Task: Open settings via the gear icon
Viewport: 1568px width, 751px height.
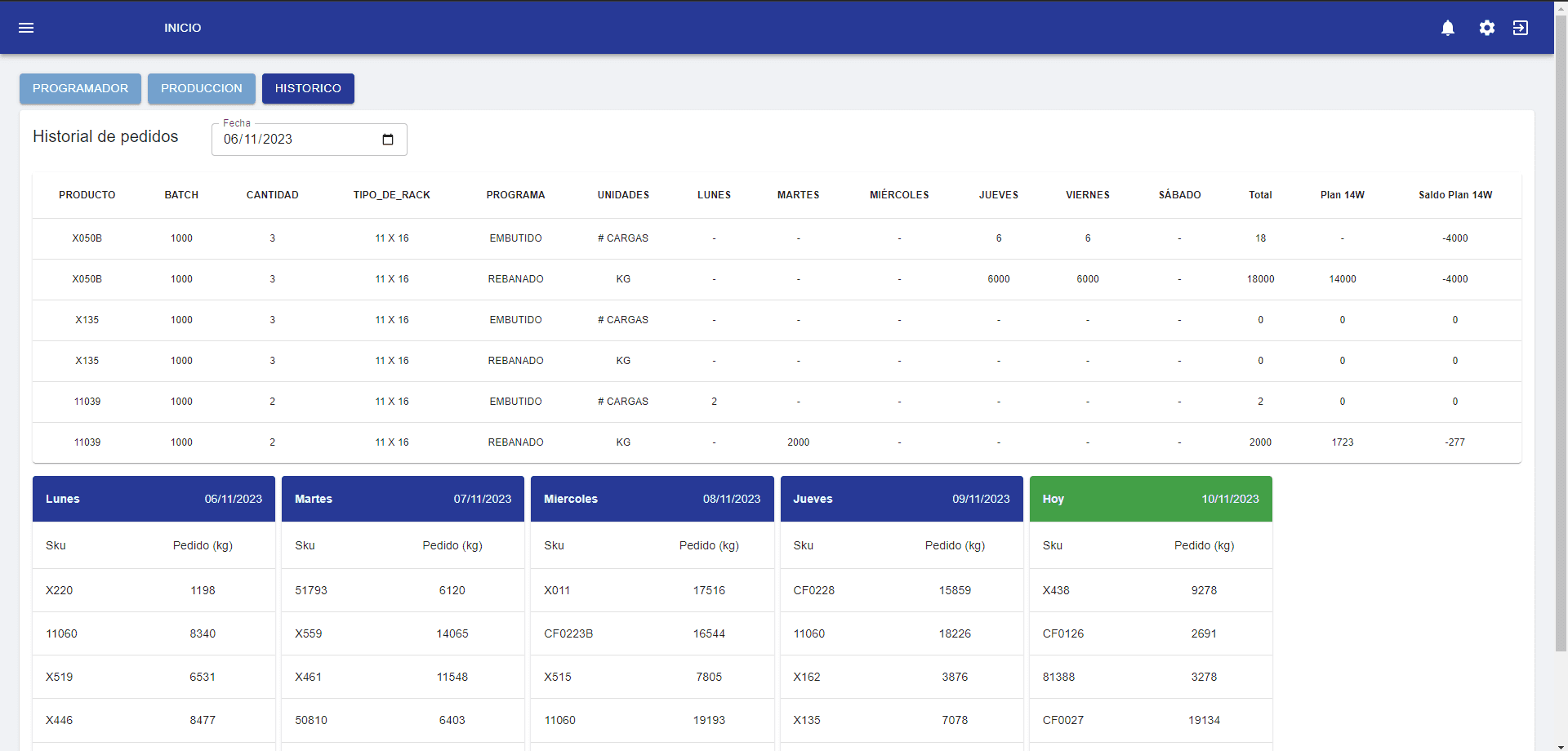Action: pyautogui.click(x=1487, y=28)
